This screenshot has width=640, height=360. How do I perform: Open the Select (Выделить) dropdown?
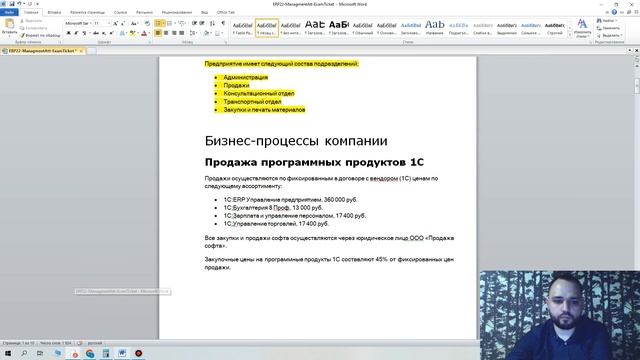[x=609, y=36]
